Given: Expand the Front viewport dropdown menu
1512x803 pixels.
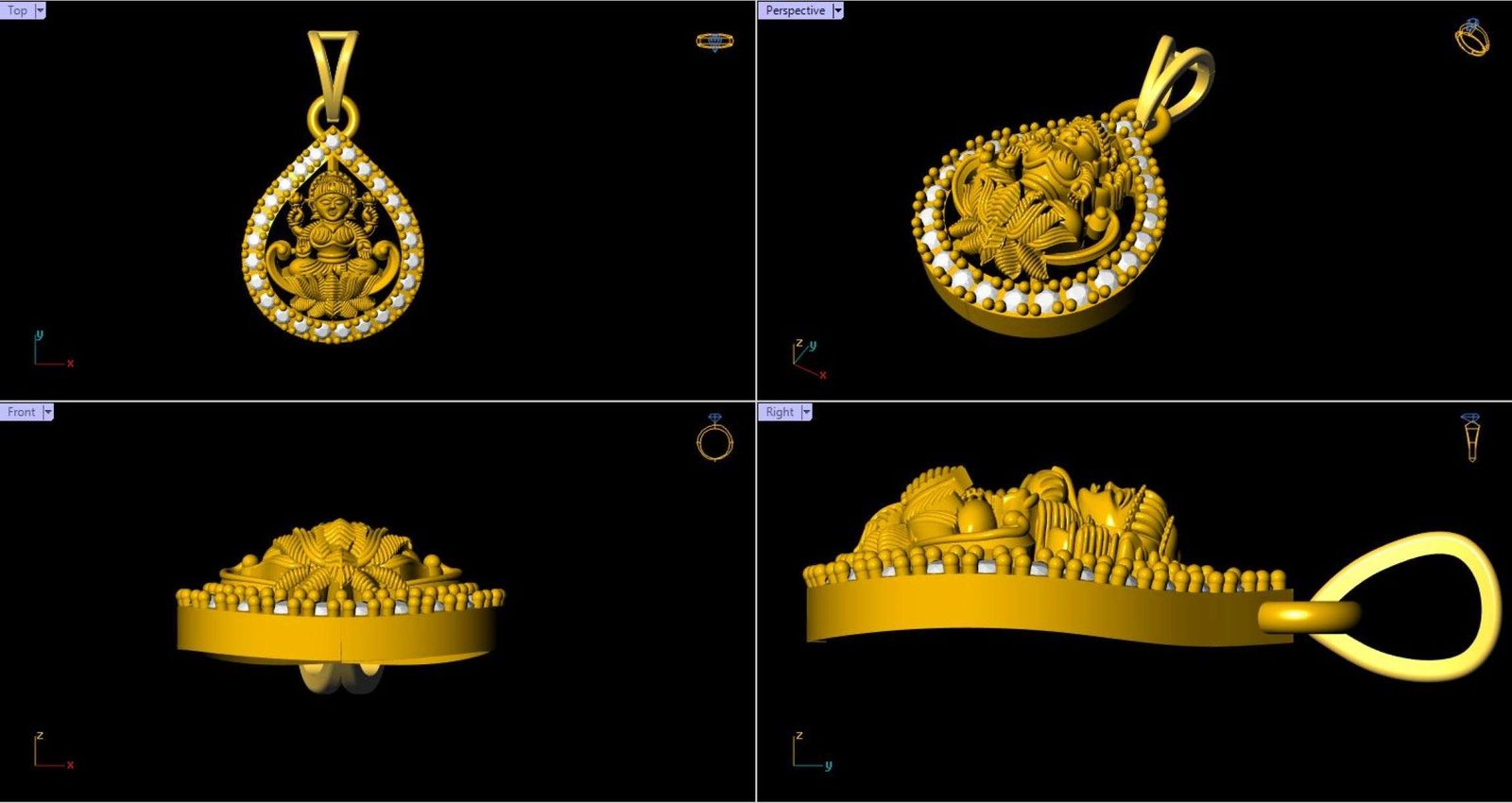Looking at the screenshot, I should [x=48, y=412].
